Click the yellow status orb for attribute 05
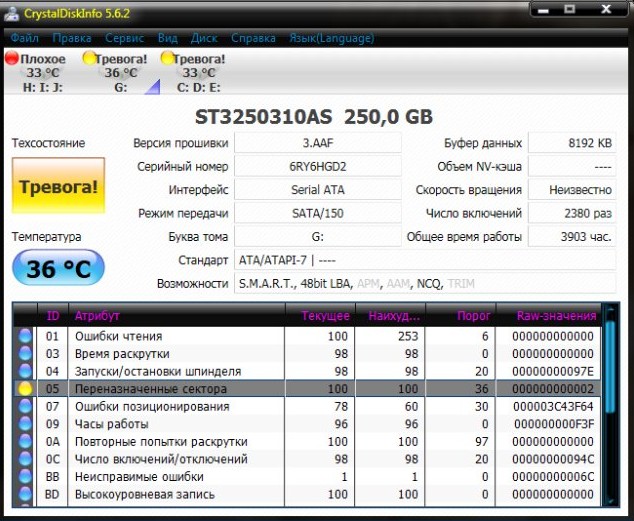Screen dimensions: 634x521 tap(25, 388)
